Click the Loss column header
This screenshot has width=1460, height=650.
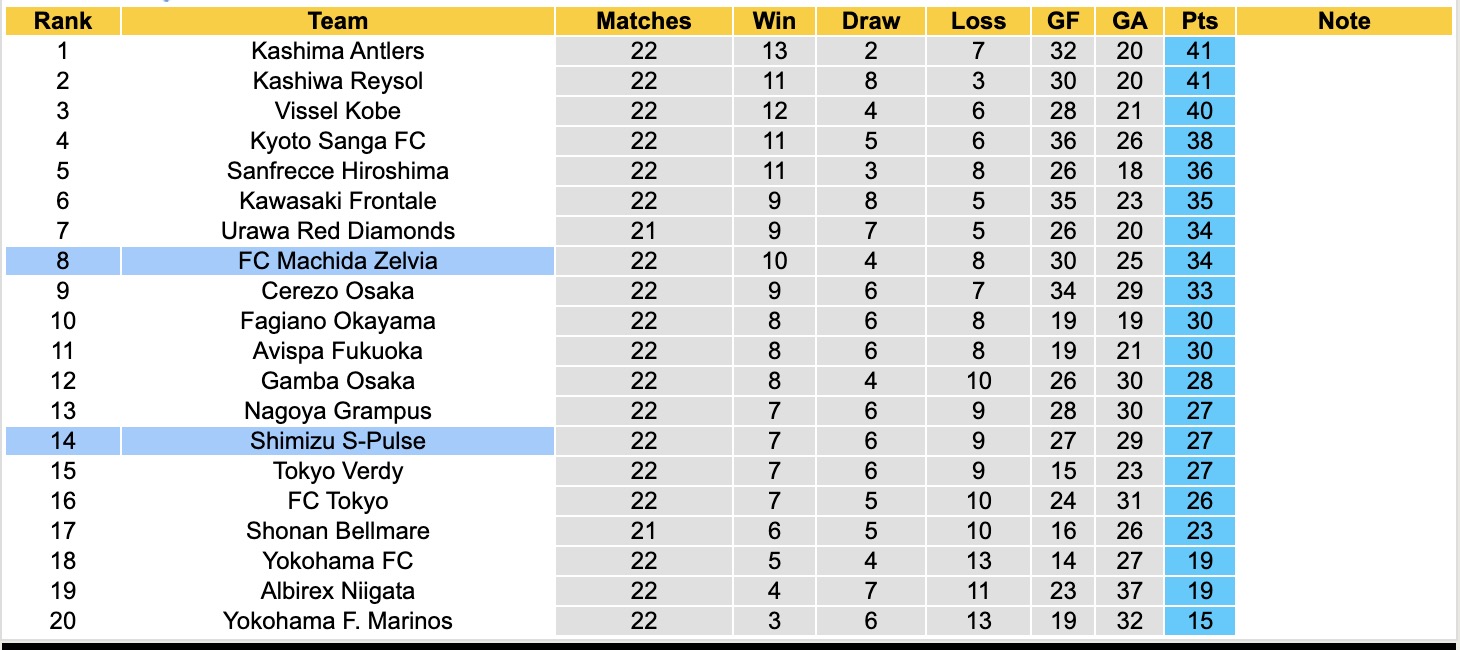coord(978,21)
